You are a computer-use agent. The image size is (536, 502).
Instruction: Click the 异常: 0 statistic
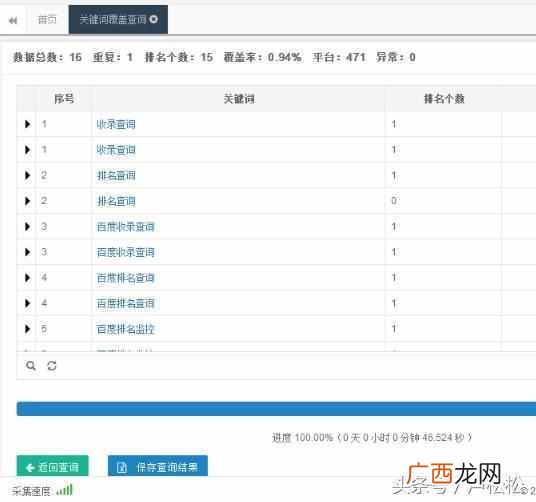[x=396, y=57]
